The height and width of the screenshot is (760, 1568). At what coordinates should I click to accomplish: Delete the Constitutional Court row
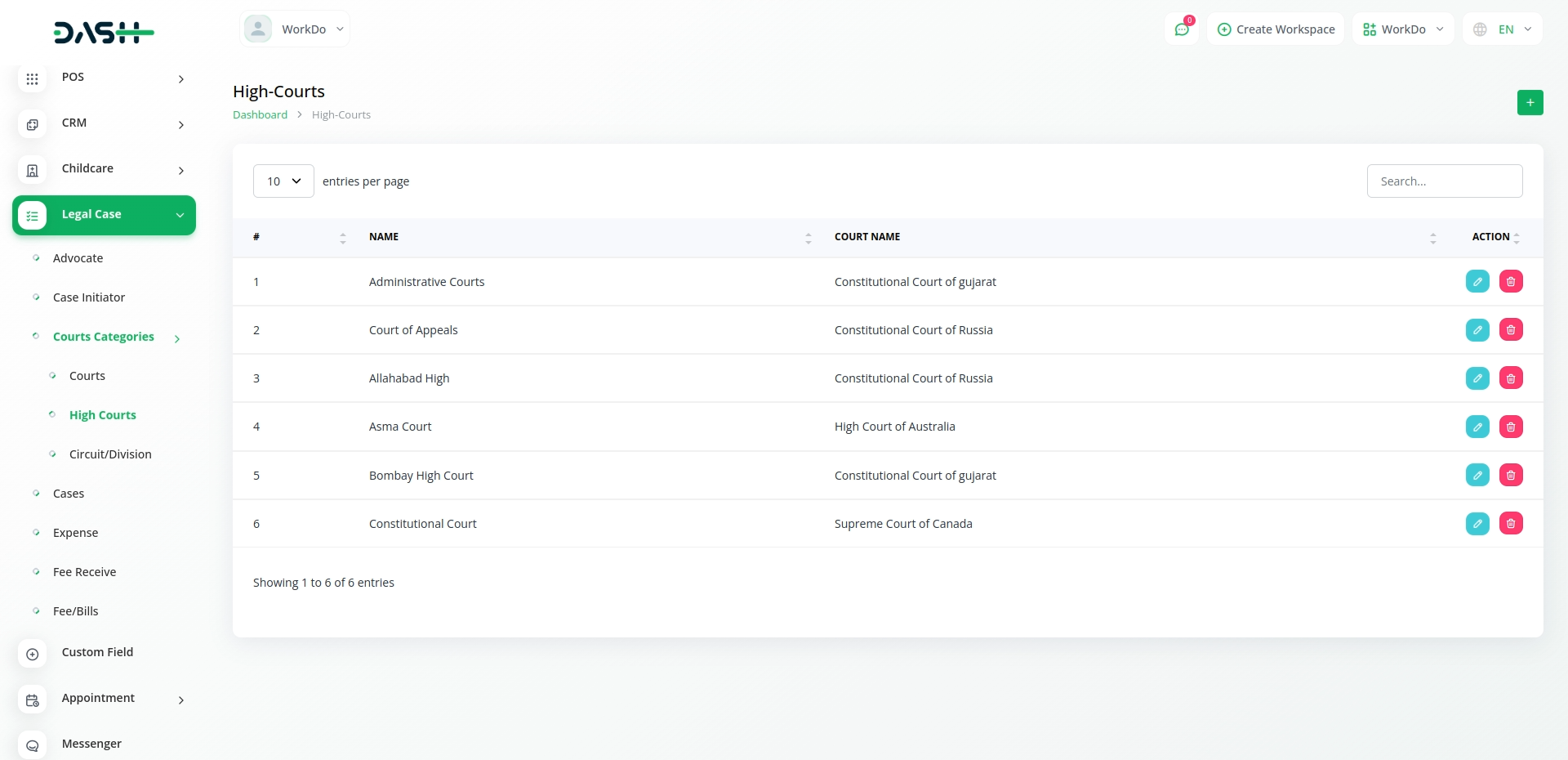pos(1510,524)
